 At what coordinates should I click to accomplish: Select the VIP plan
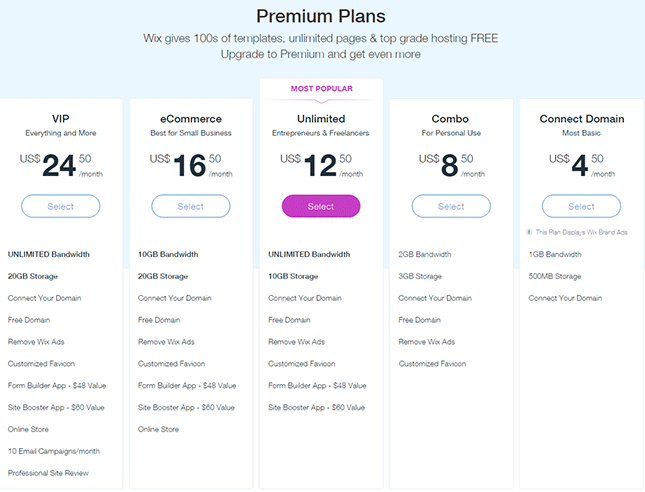(60, 206)
